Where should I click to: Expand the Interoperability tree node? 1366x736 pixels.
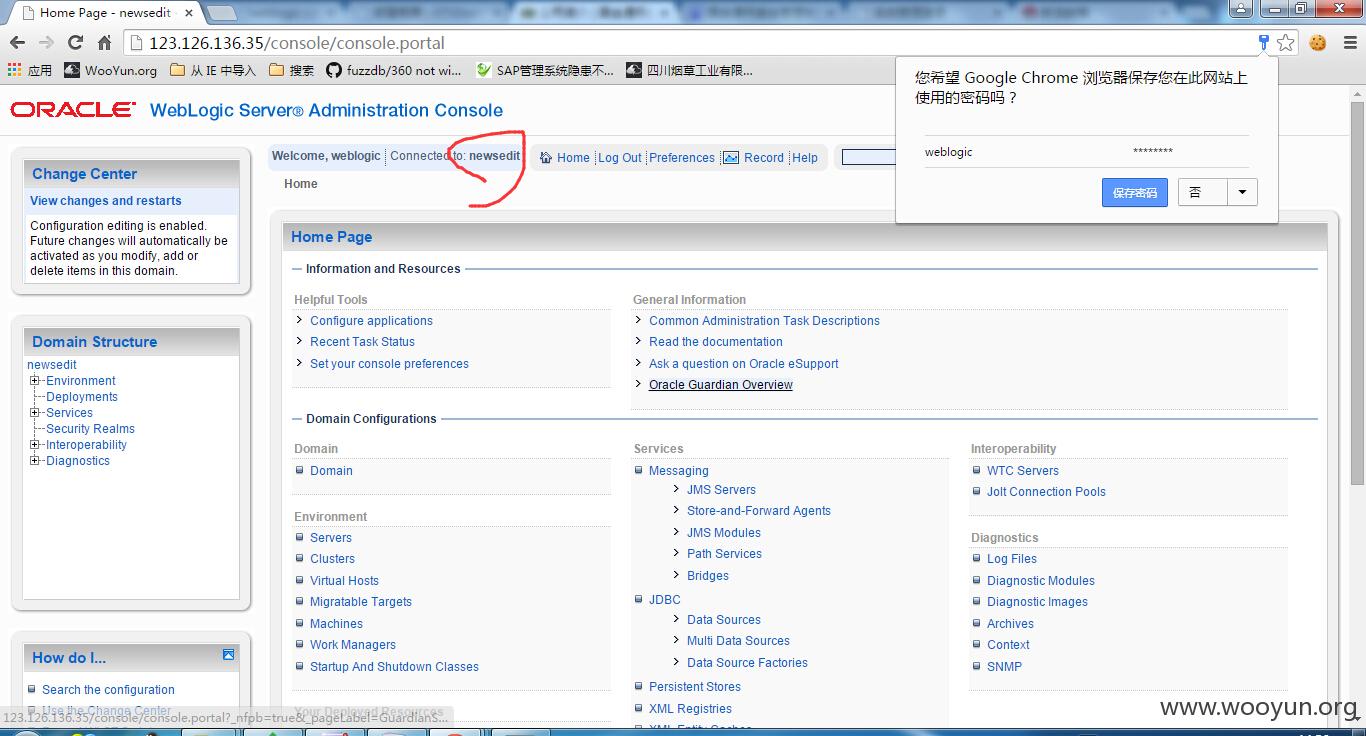click(35, 445)
